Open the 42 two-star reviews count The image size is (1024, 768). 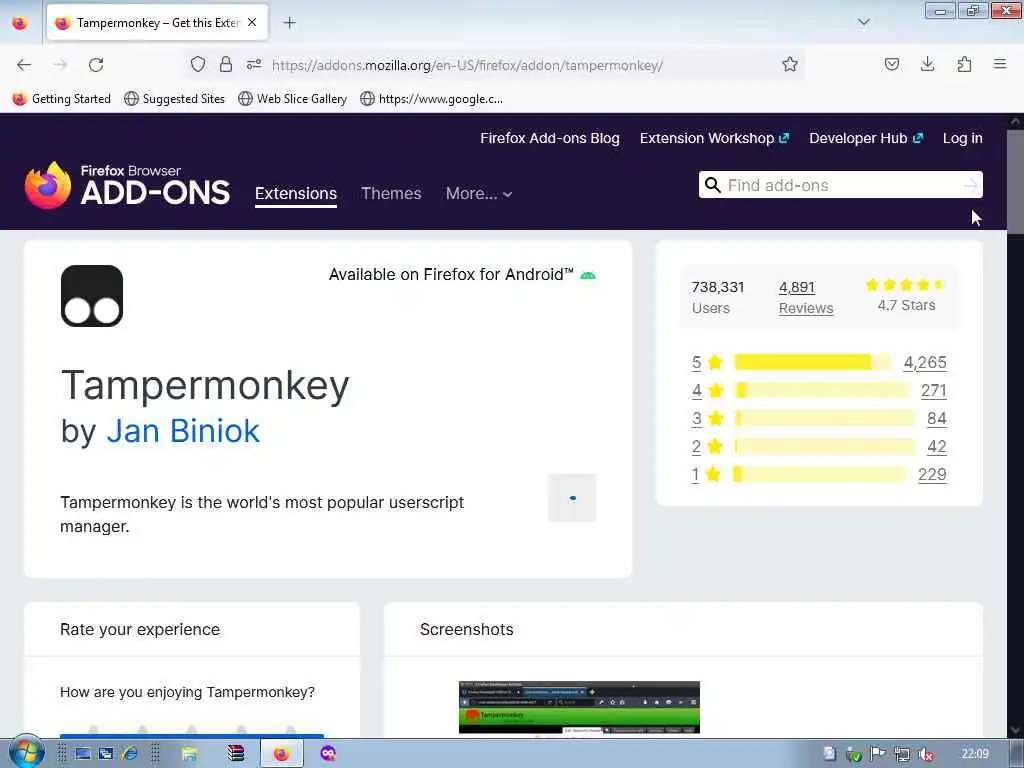tap(936, 446)
